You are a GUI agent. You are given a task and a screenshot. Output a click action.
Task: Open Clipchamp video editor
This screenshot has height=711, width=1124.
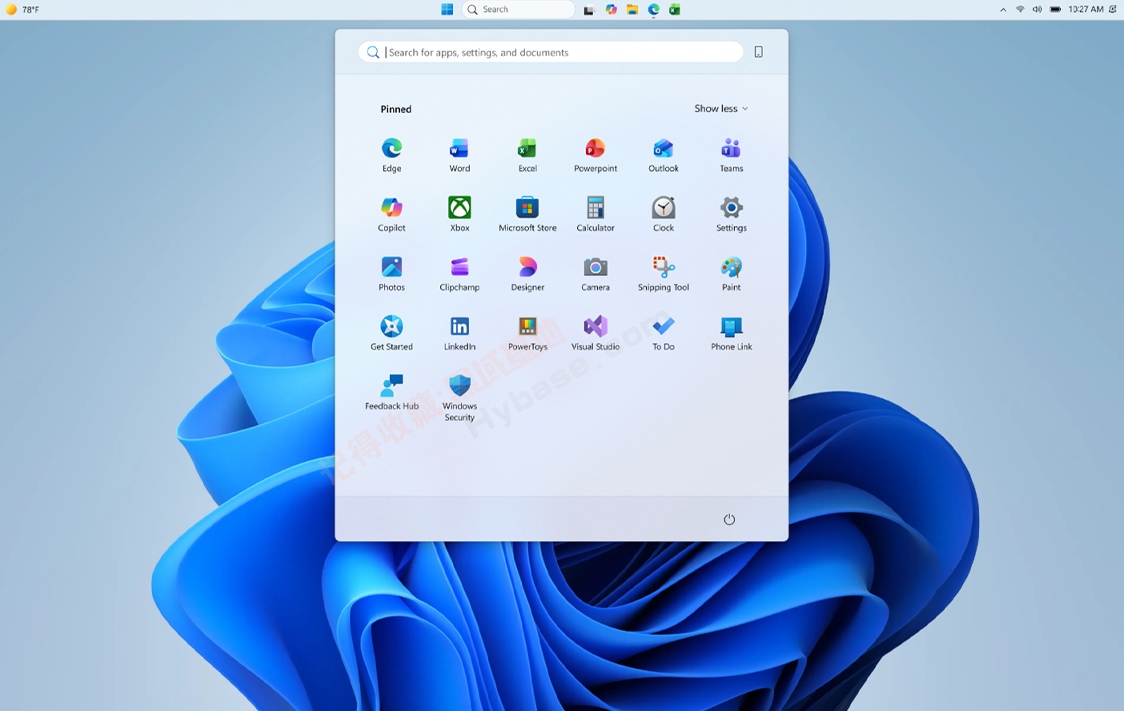(x=459, y=274)
